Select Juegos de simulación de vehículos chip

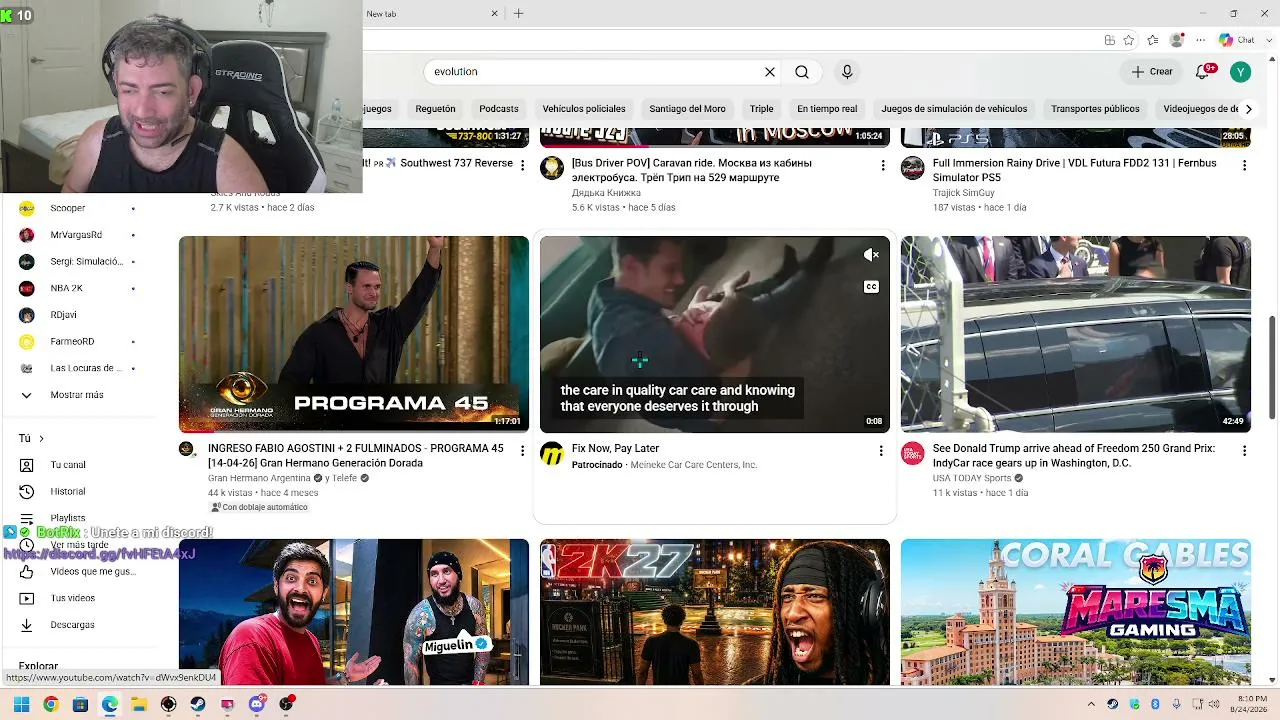coord(954,109)
